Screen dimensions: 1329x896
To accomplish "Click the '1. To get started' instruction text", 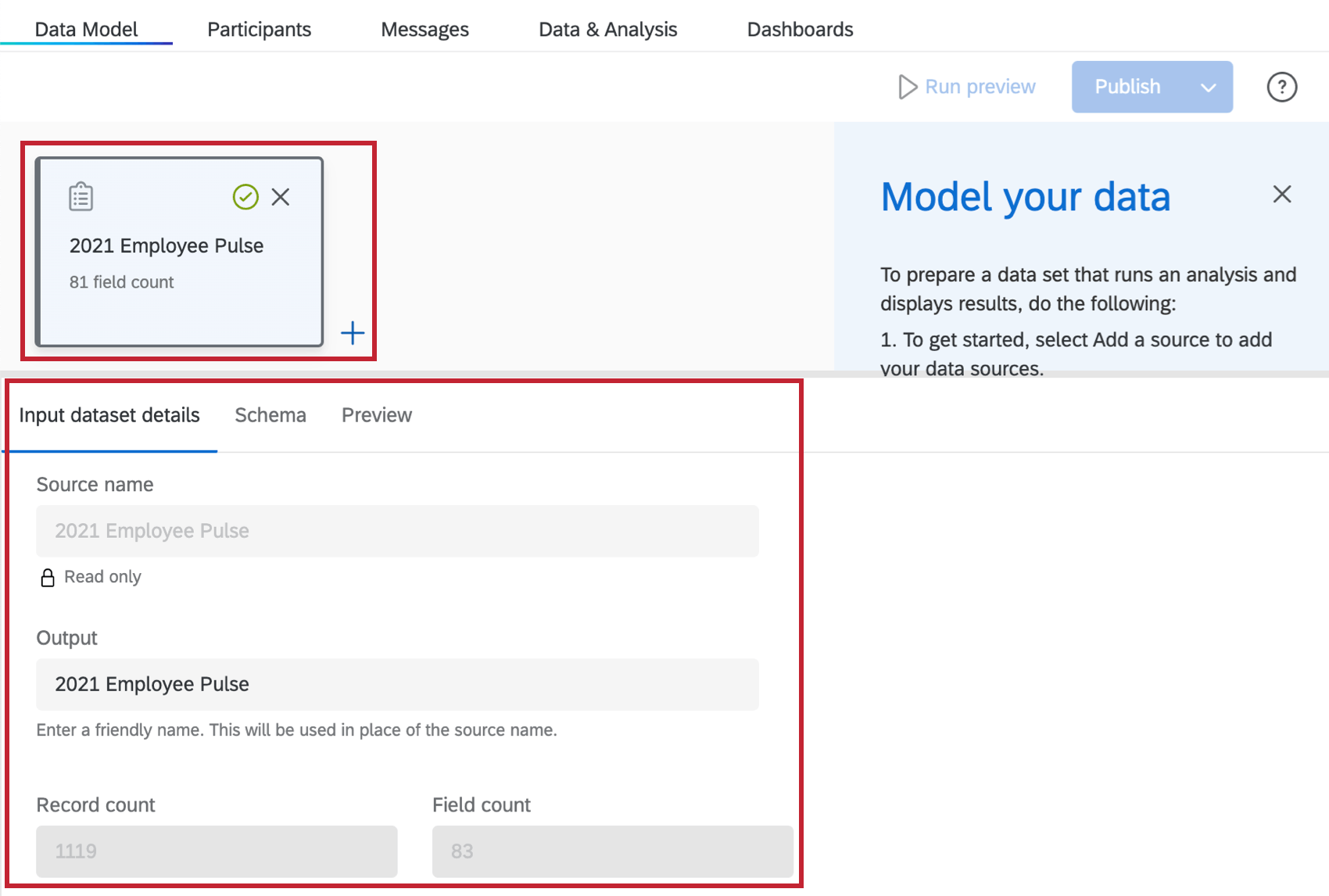I will click(x=1076, y=354).
